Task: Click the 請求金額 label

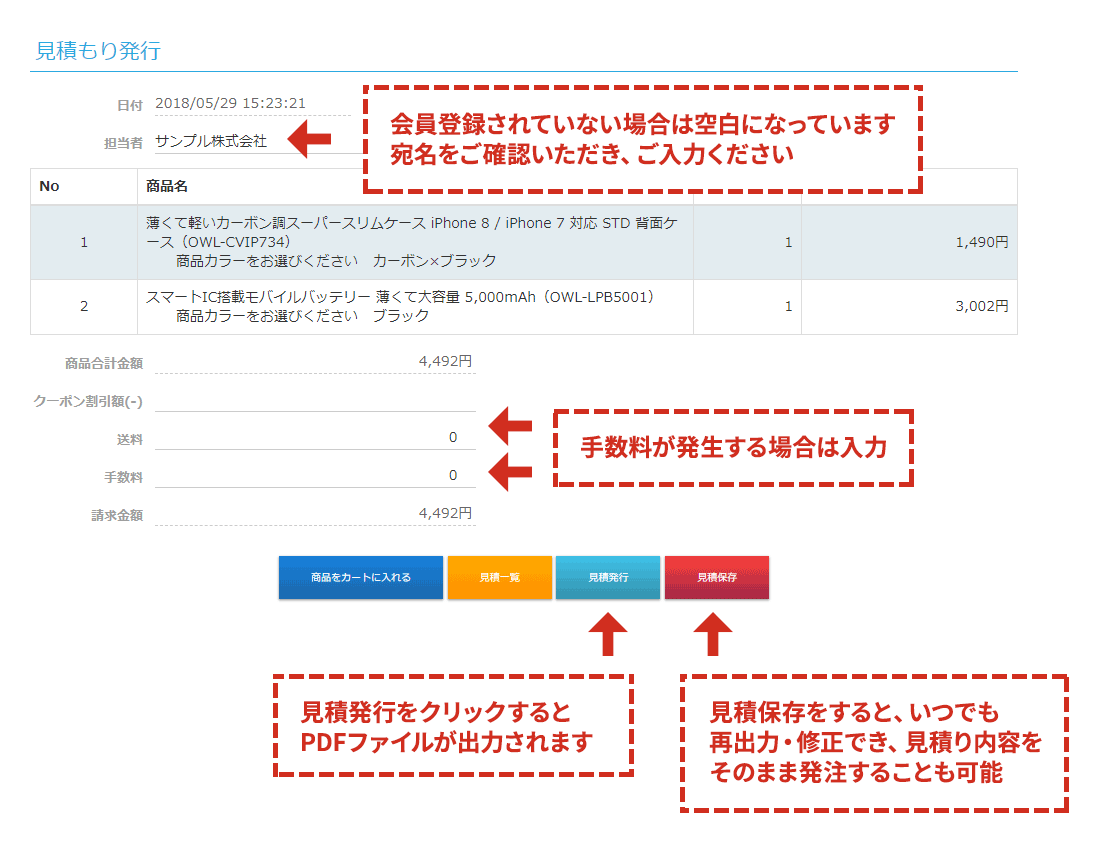Action: tap(117, 515)
